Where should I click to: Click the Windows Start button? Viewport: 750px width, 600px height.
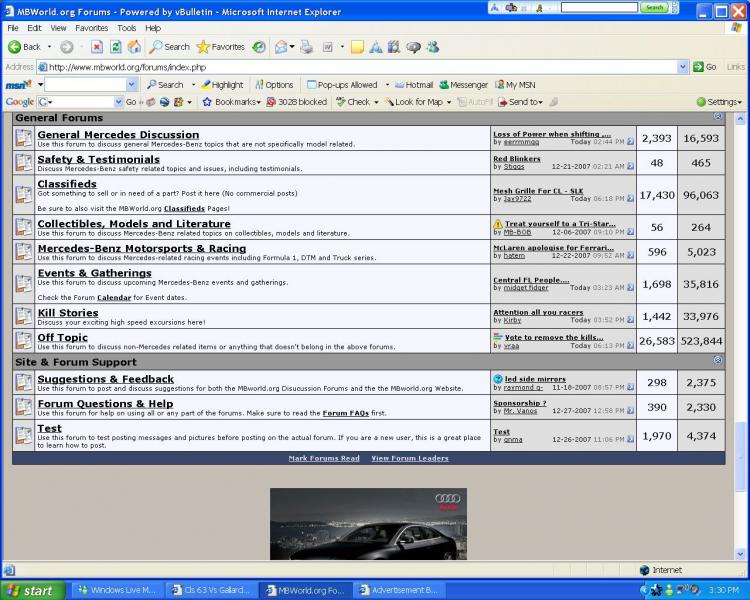click(x=30, y=590)
